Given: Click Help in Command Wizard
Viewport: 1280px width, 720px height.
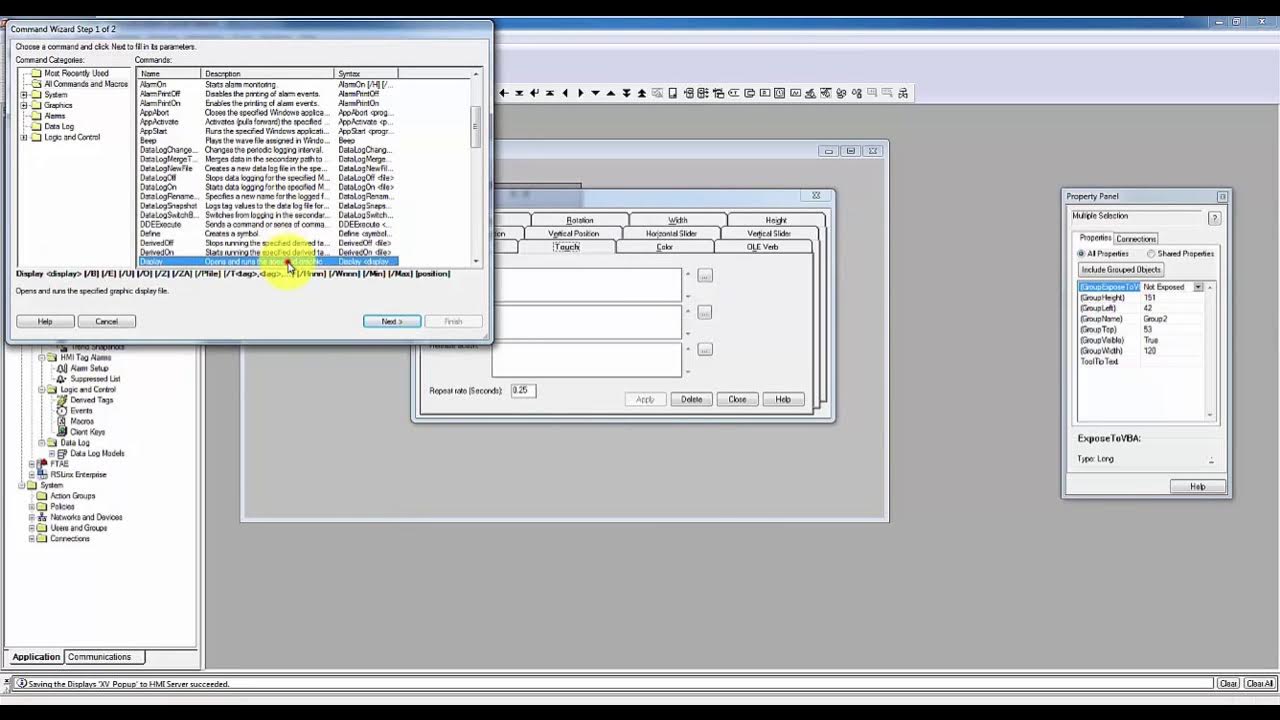Looking at the screenshot, I should click(x=45, y=321).
